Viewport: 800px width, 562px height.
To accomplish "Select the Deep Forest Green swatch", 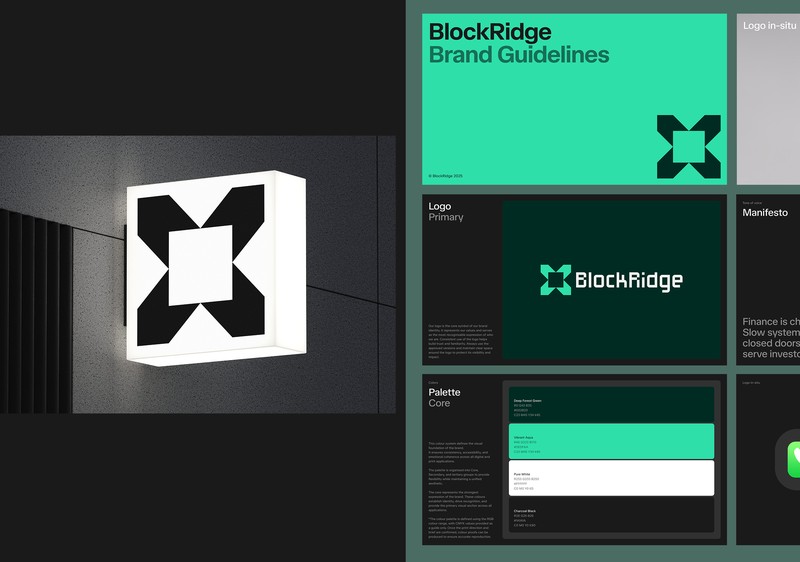I will [x=611, y=405].
